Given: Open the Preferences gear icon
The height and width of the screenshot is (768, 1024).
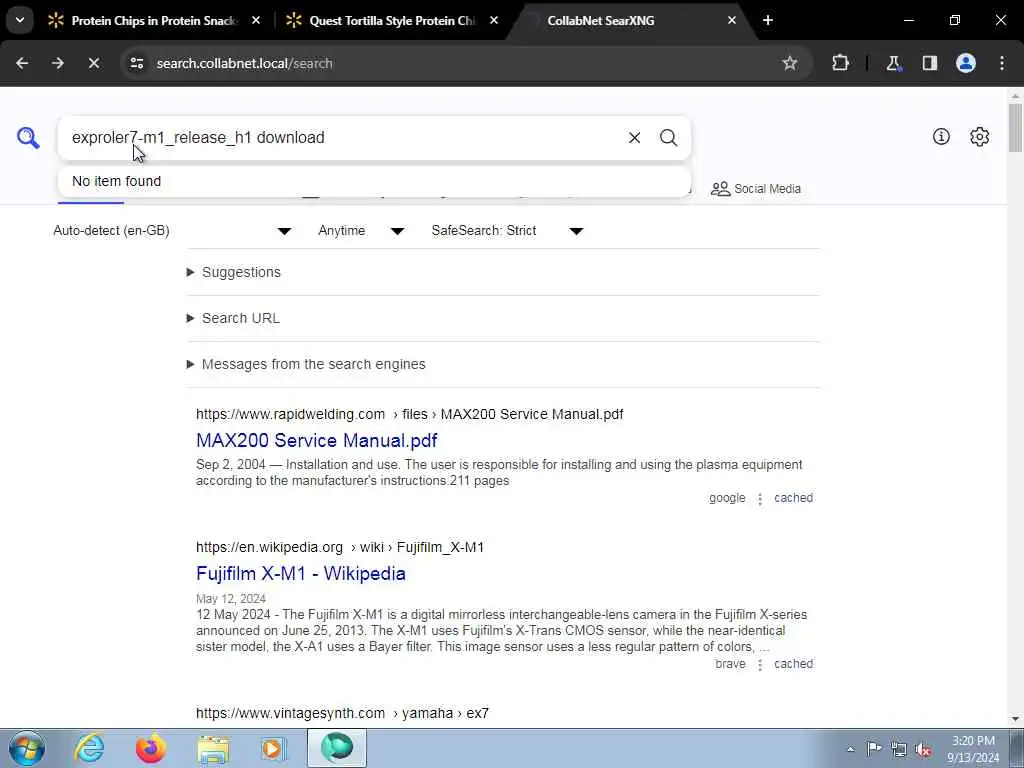Looking at the screenshot, I should click(980, 136).
